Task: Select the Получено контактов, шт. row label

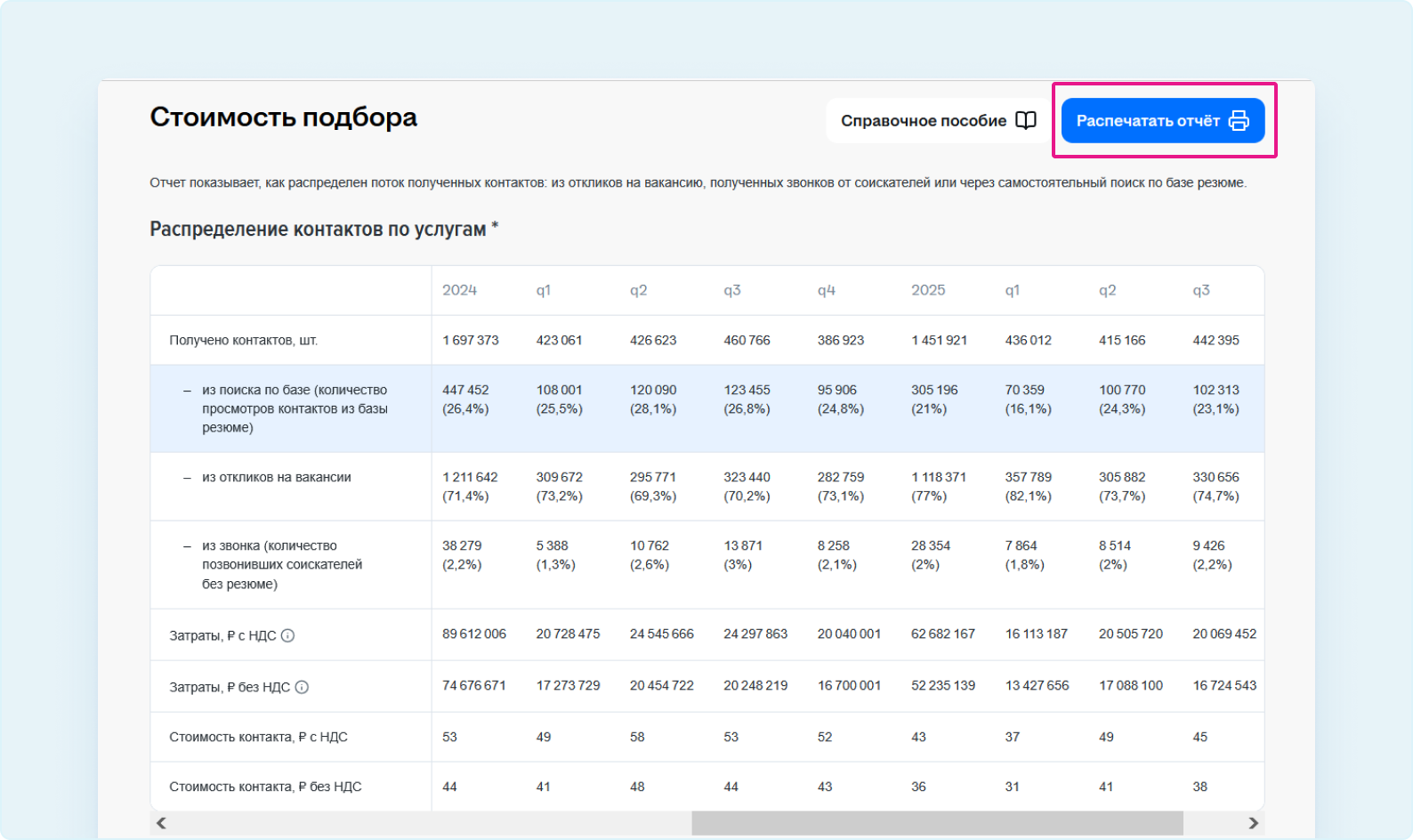Action: click(x=243, y=340)
